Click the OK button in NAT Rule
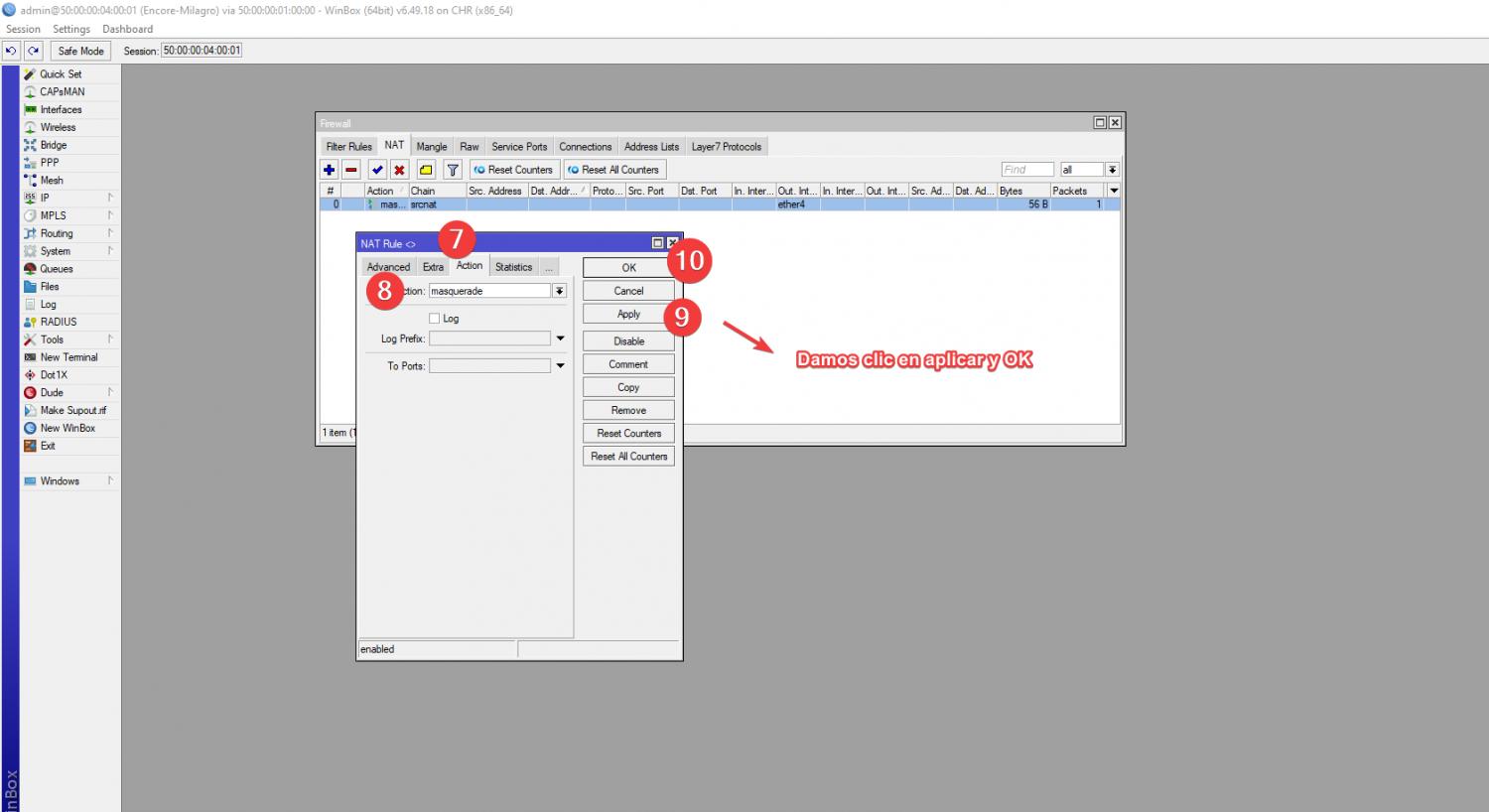Image resolution: width=1489 pixels, height=812 pixels. point(627,267)
